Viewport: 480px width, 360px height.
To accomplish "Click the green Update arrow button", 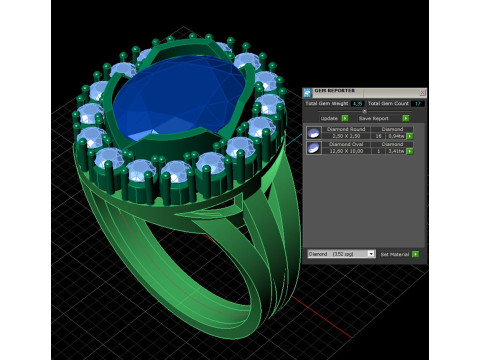I will 345,118.
